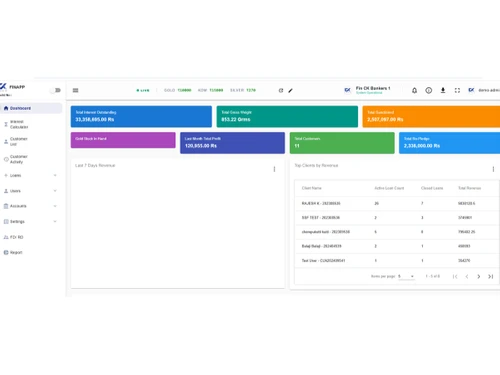Open the hamburger menu in top bar
Image resolution: width=500 pixels, height=375 pixels.
pyautogui.click(x=76, y=90)
